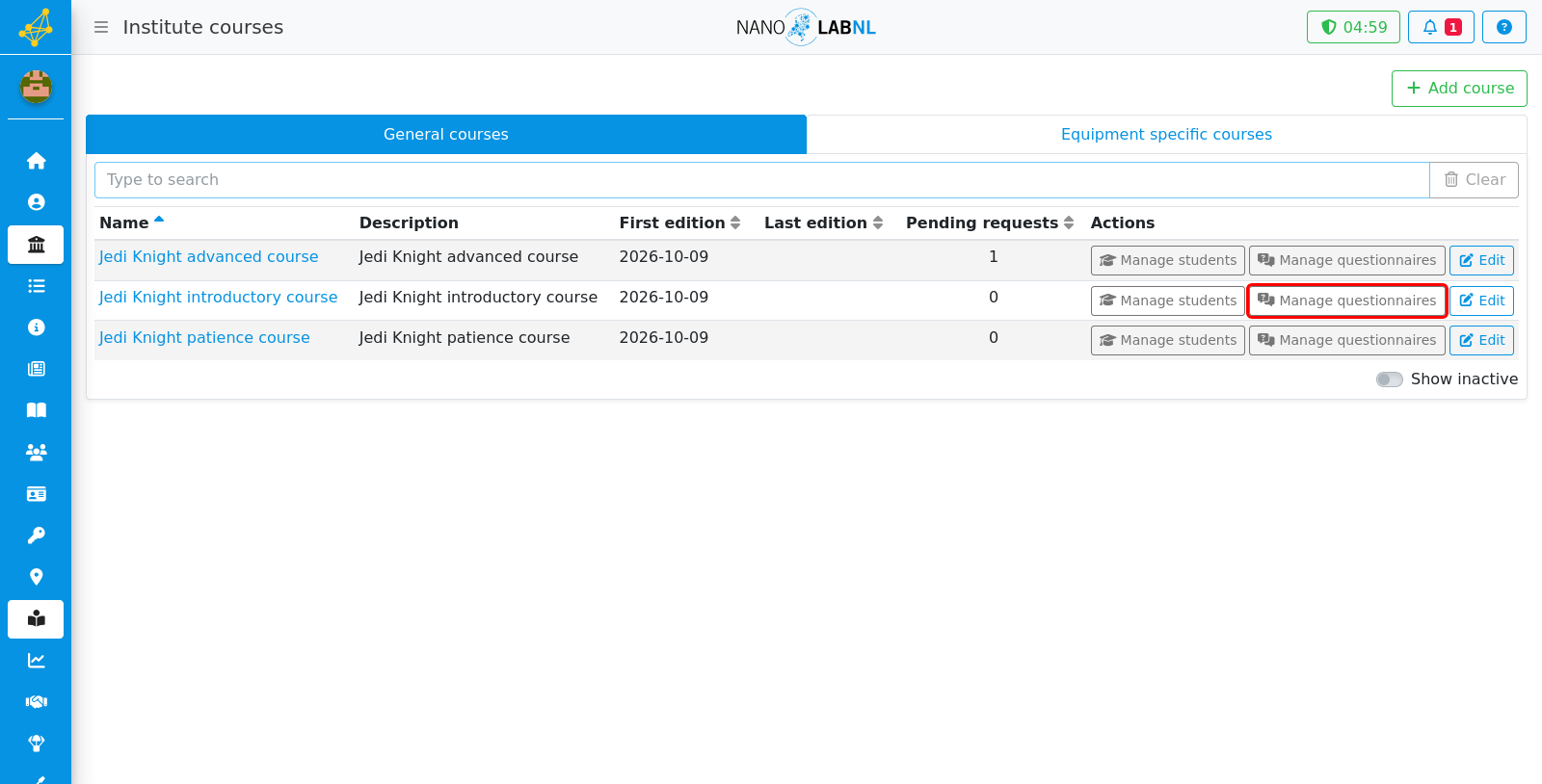
Task: Open the location pin icon in sidebar
Action: (36, 577)
